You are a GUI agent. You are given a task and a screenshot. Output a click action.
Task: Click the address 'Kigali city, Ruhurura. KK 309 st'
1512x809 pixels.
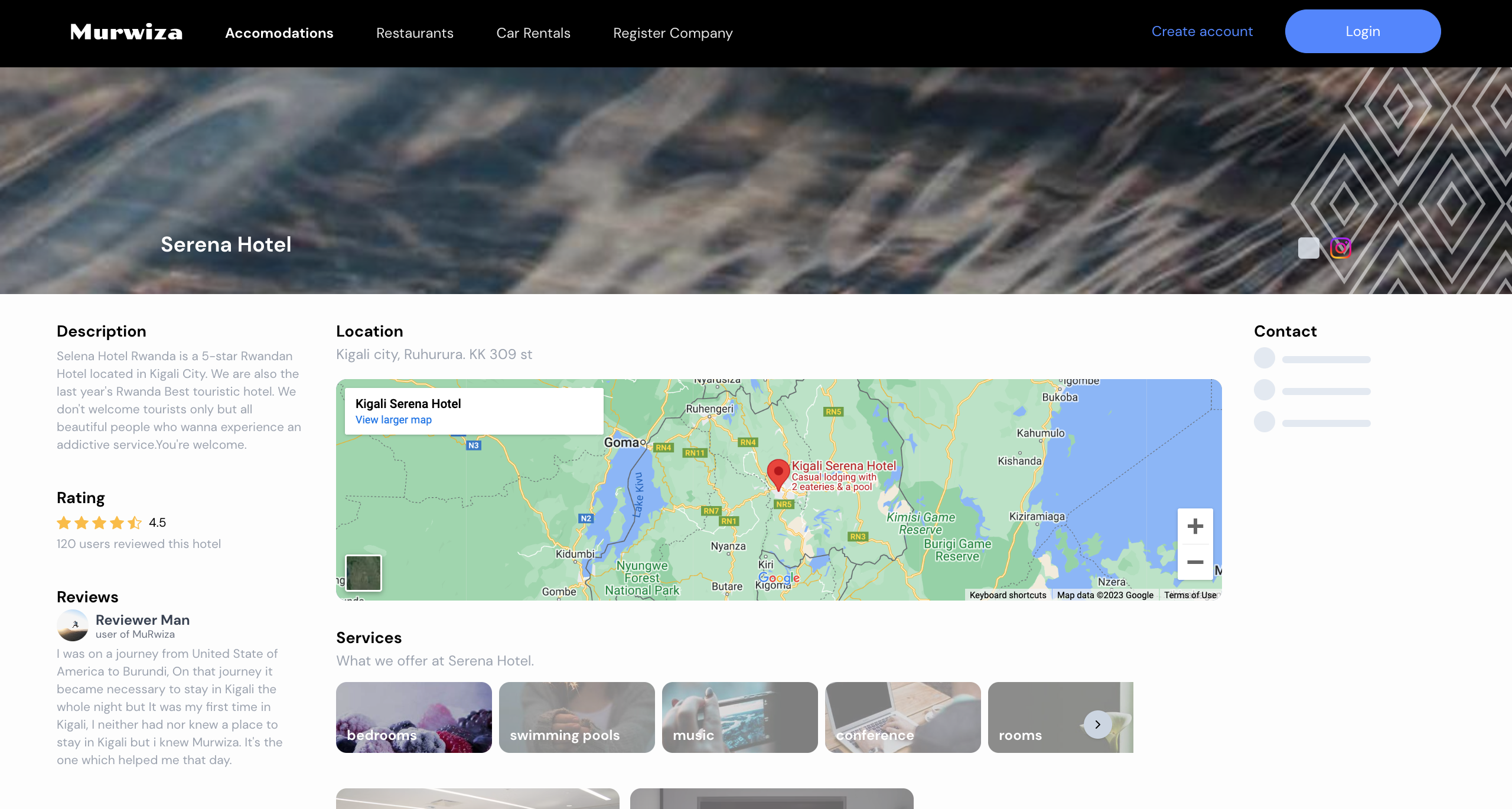(434, 354)
